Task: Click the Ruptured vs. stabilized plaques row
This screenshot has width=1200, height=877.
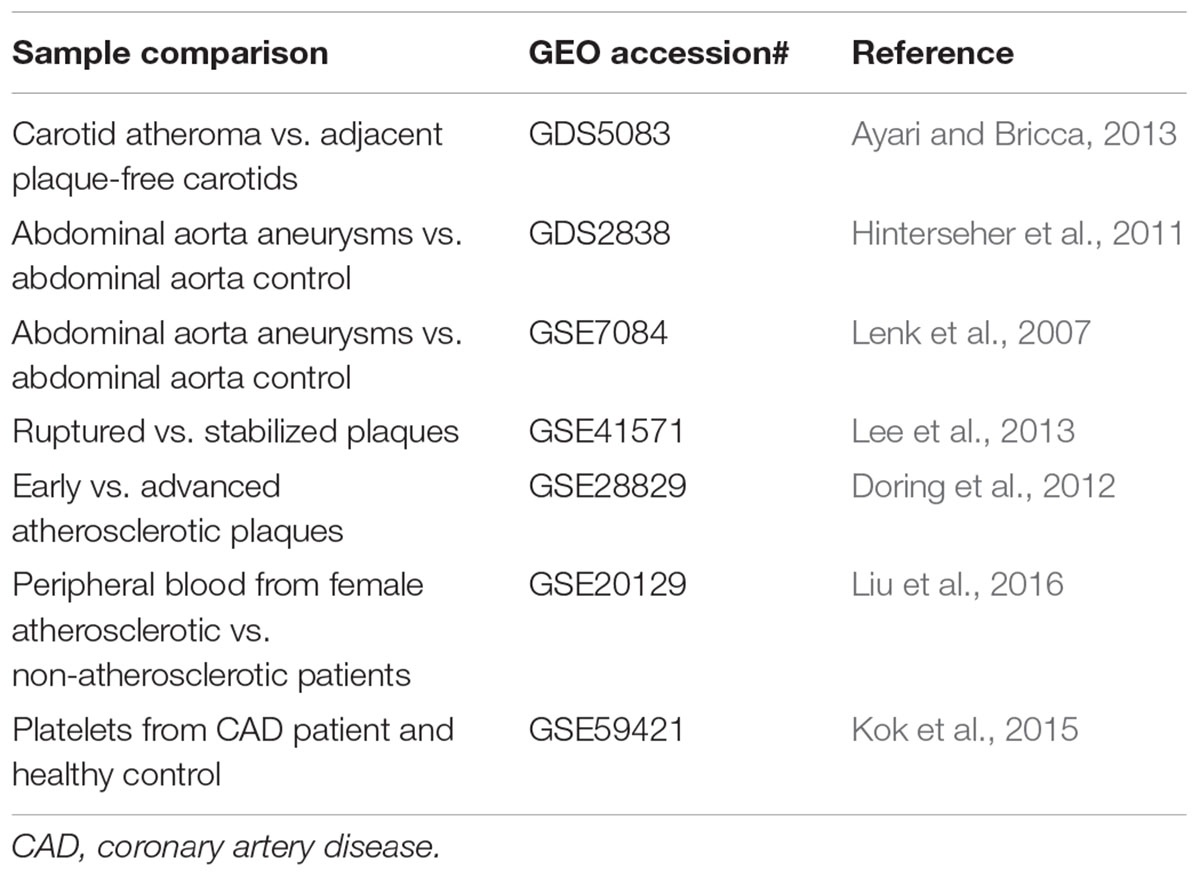Action: point(600,432)
